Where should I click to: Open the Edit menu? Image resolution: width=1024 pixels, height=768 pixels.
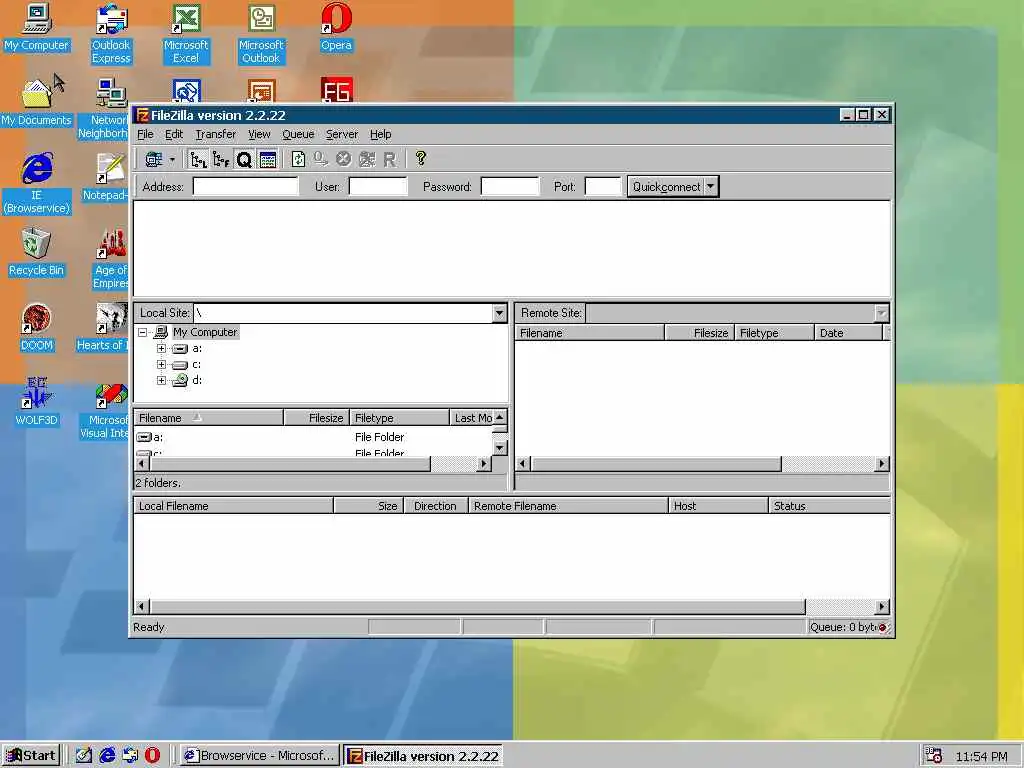(174, 135)
